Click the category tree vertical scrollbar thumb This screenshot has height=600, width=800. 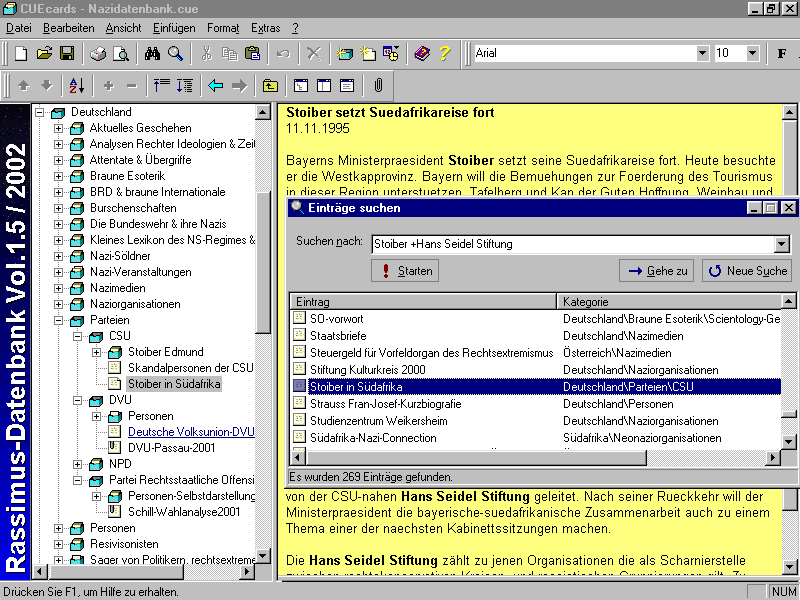(263, 263)
